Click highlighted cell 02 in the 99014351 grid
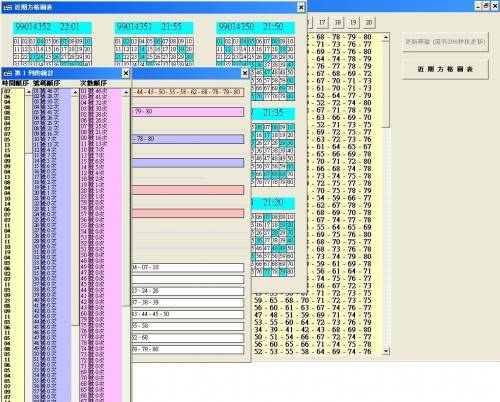The image size is (500, 402). pos(126,42)
